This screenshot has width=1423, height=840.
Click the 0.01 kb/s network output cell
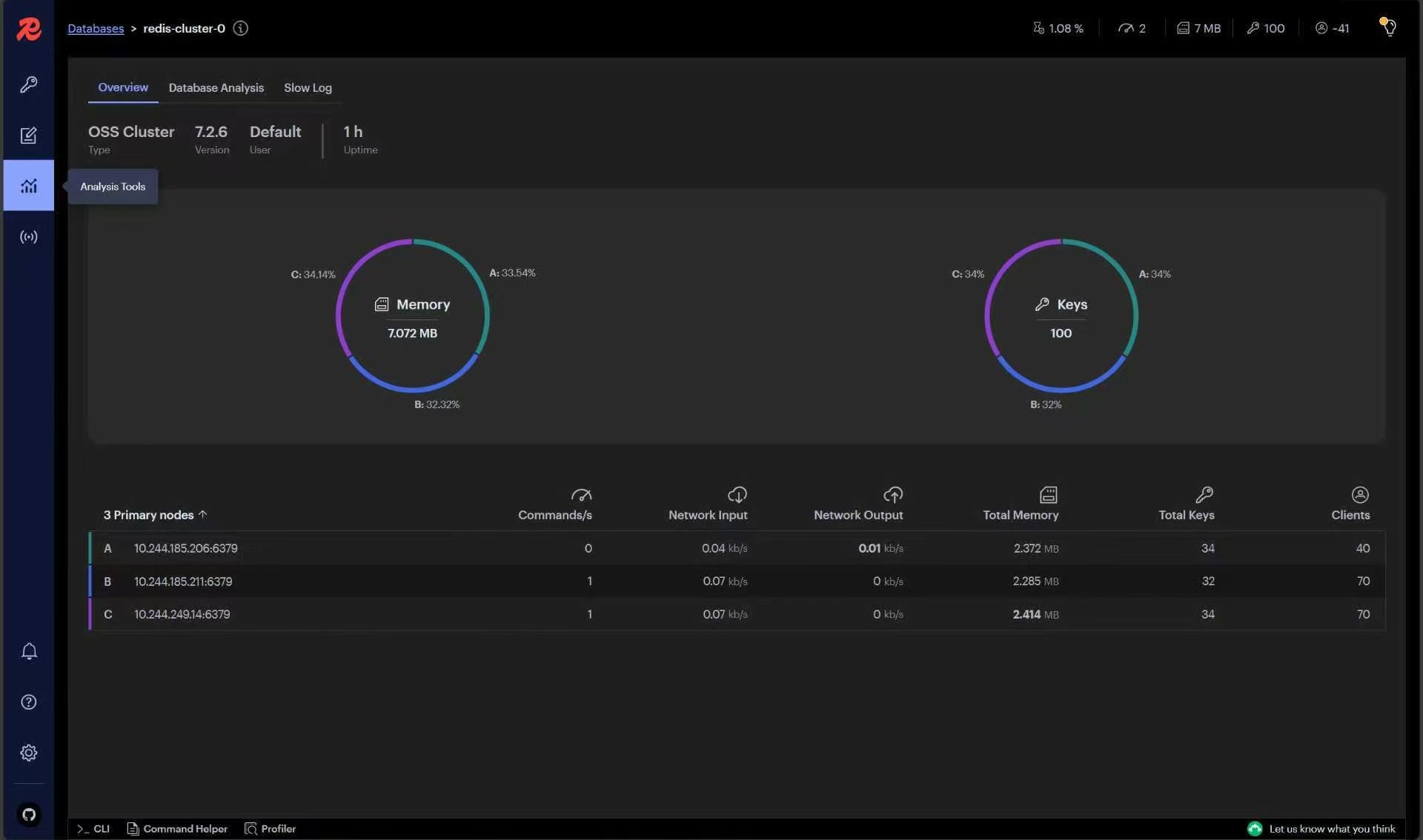pyautogui.click(x=880, y=548)
